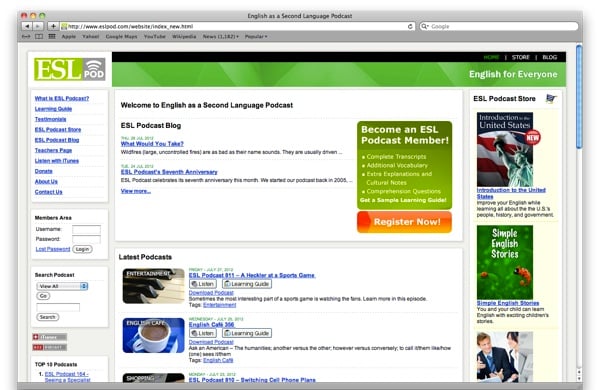This screenshot has width=600, height=390.
Task: Open the Listen with iTunes link
Action: [x=57, y=160]
